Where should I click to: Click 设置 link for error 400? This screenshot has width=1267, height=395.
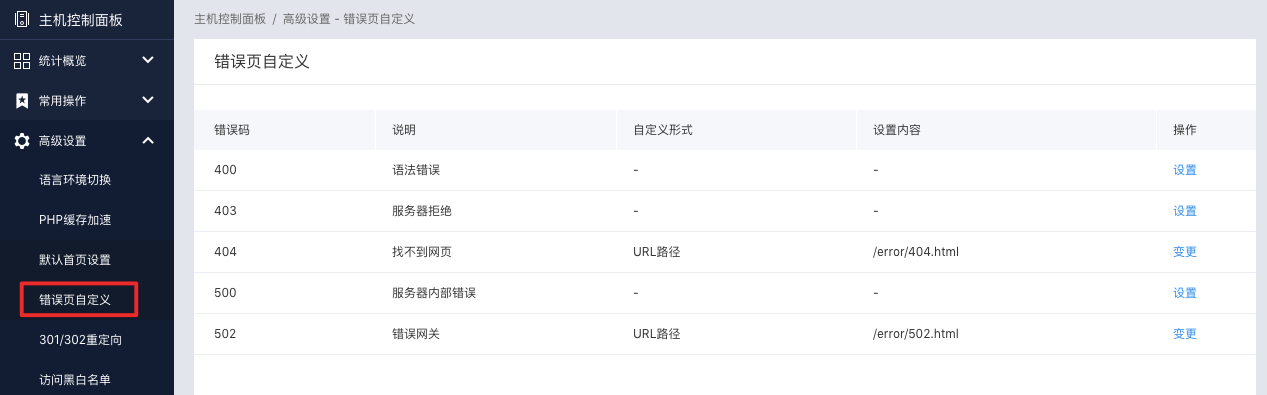click(1185, 170)
